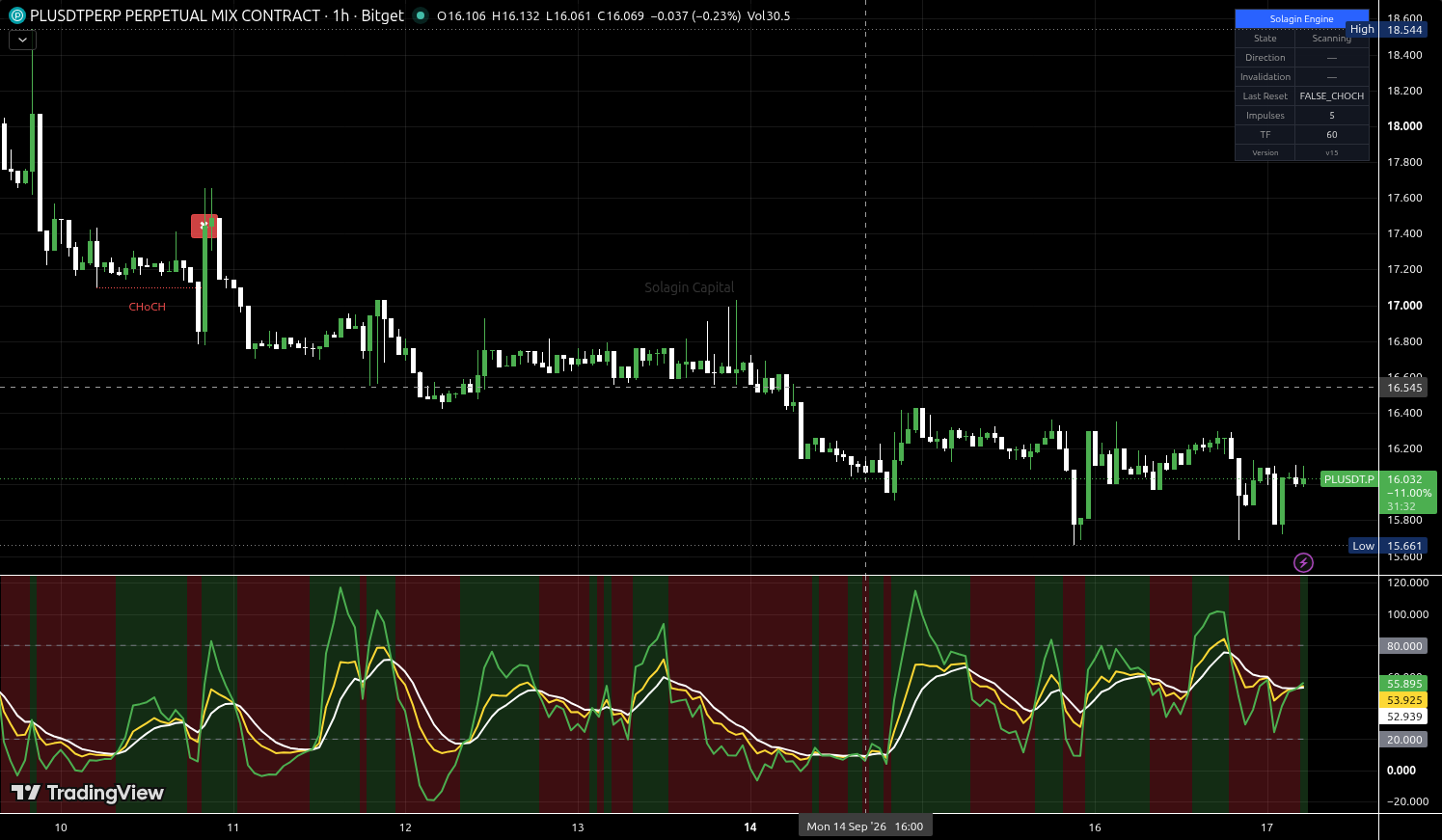Click the 17 date on time axis
The width and height of the screenshot is (1442, 840).
[x=1267, y=827]
